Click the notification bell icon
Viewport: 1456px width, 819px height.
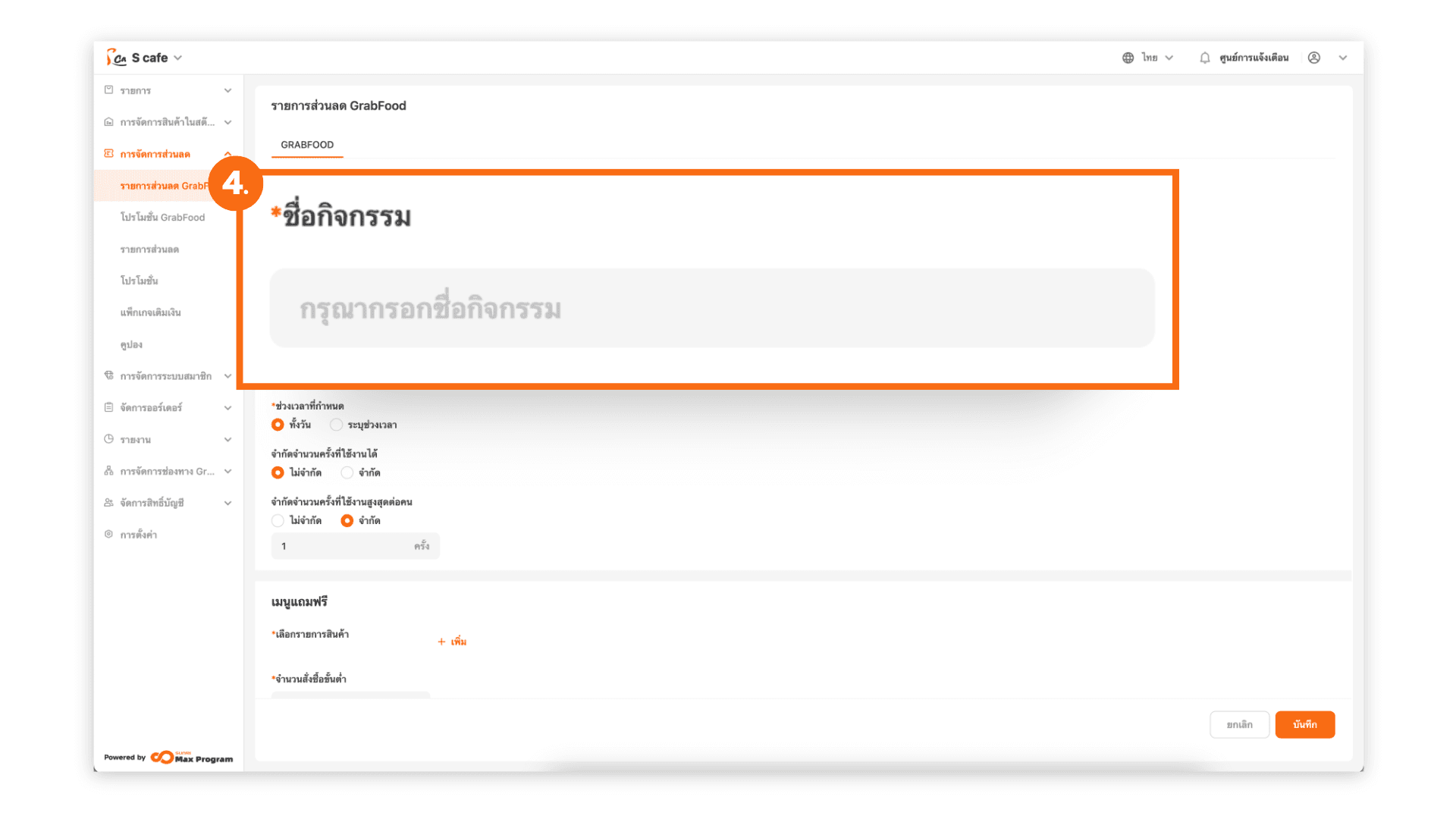(x=1204, y=58)
